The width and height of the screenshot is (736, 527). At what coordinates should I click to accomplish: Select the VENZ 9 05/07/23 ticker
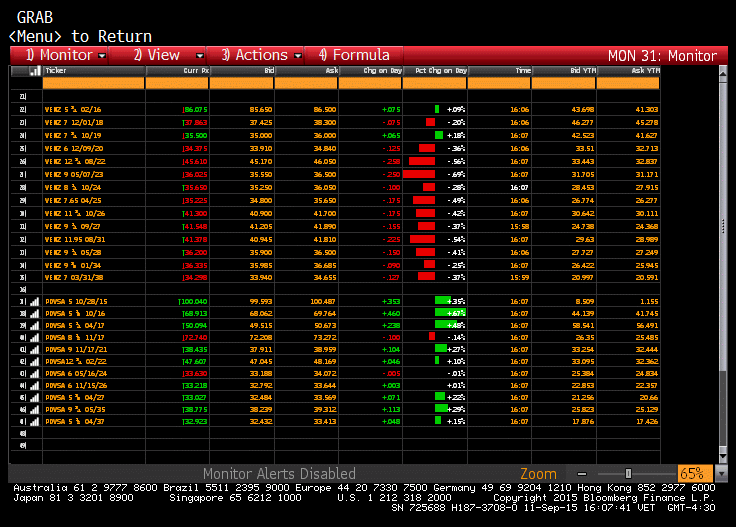click(74, 175)
